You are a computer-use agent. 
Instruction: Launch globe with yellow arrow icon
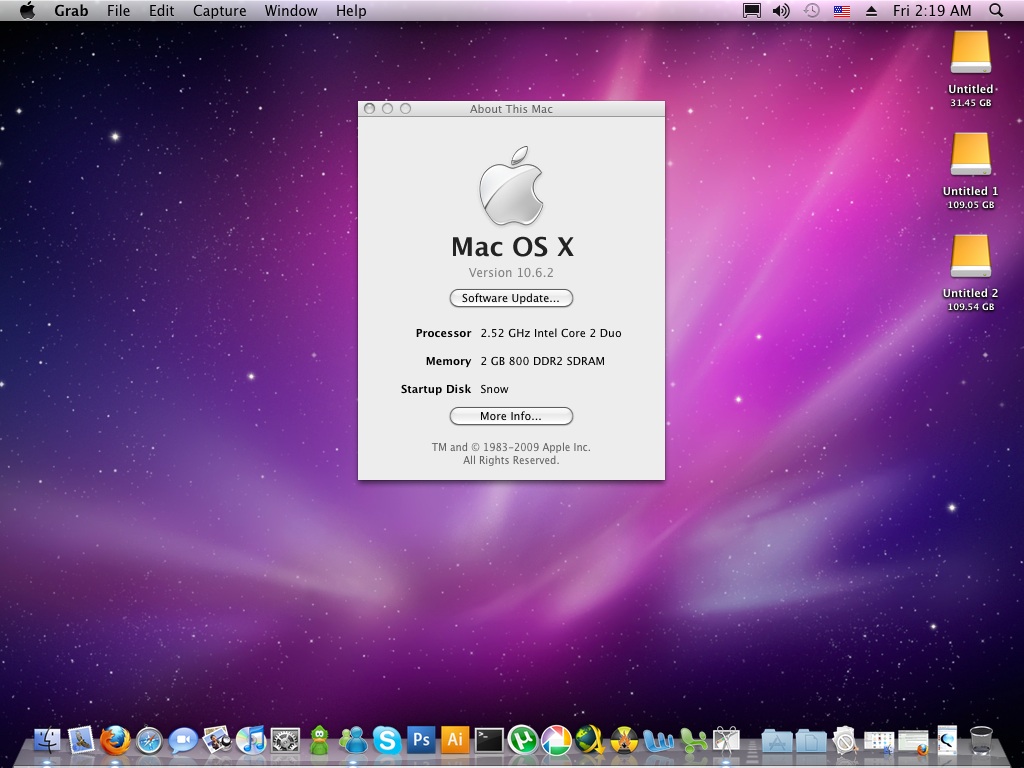coord(591,740)
